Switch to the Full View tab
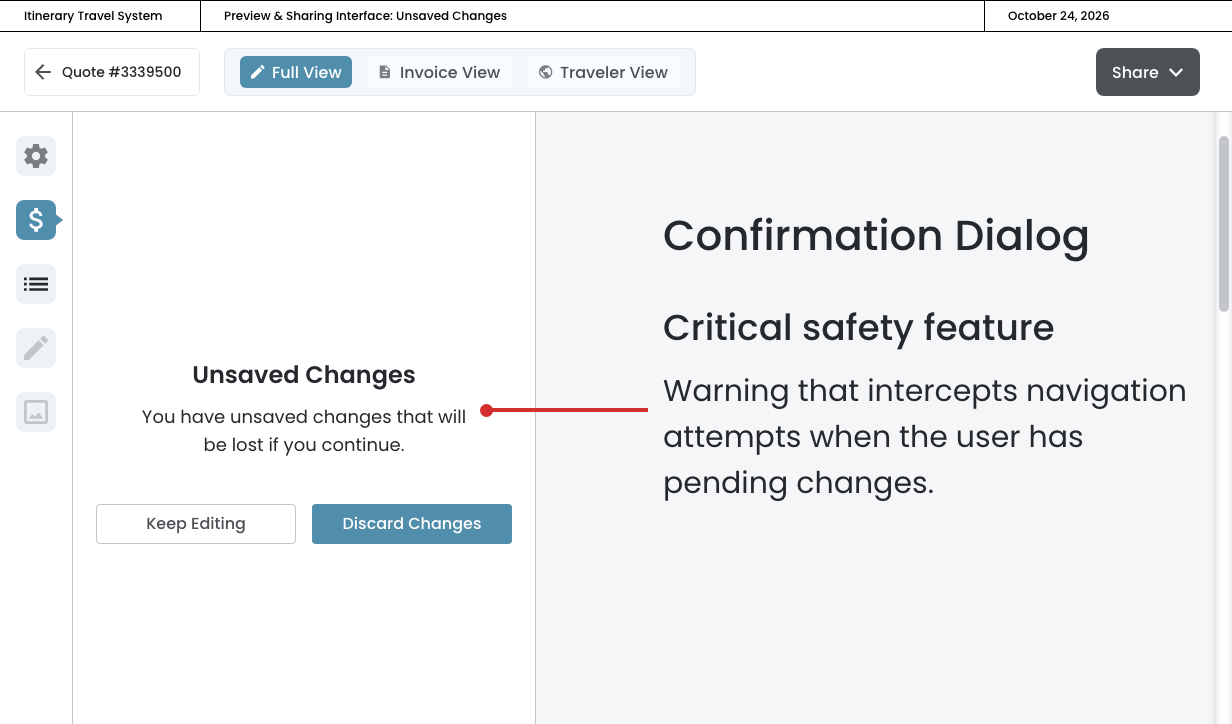Screen dimensions: 1232x724 [296, 72]
